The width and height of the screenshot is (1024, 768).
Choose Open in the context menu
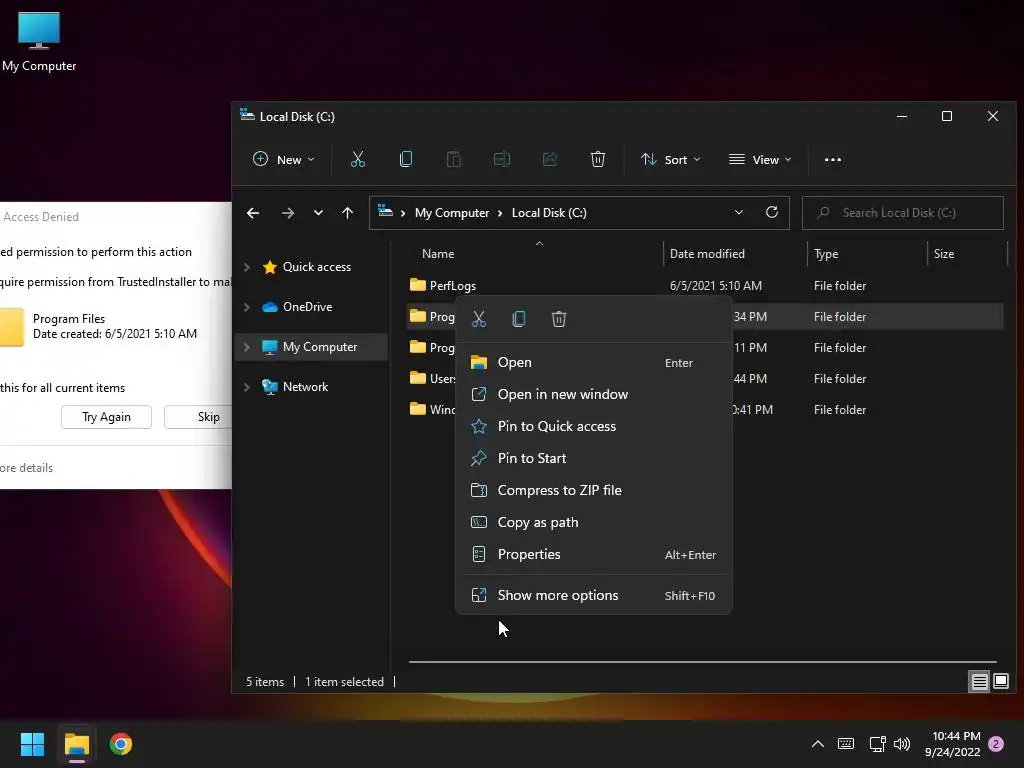click(593, 362)
